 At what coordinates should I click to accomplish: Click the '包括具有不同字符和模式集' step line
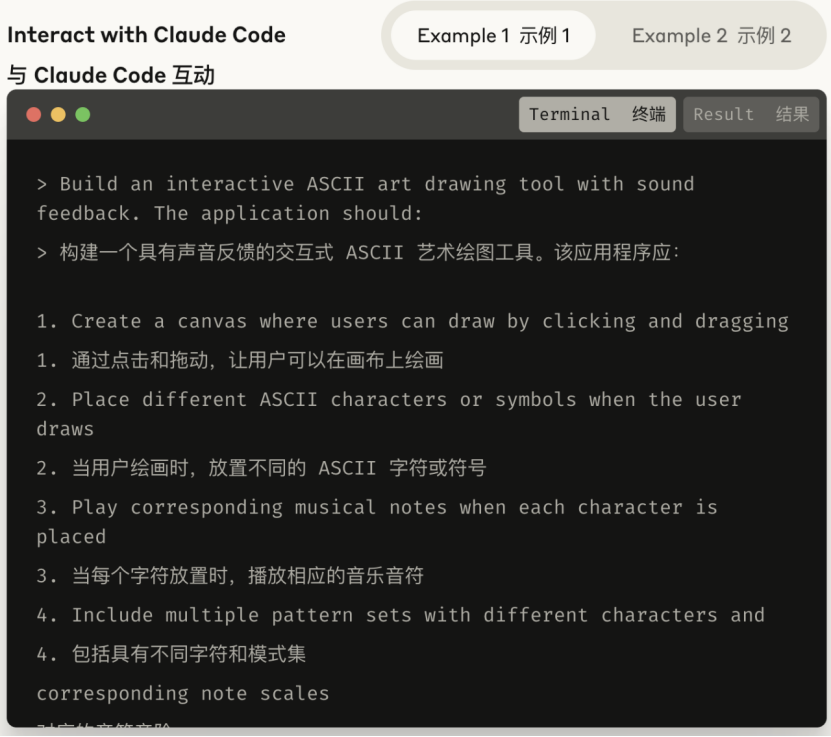(171, 654)
